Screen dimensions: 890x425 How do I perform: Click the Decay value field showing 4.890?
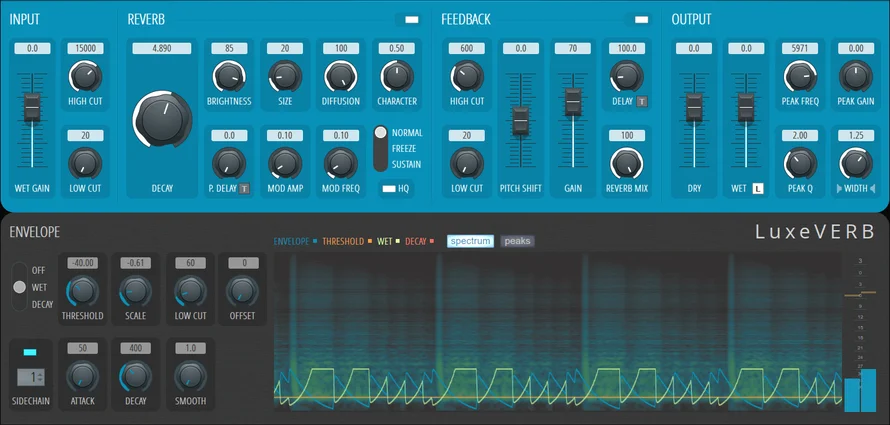coord(163,48)
